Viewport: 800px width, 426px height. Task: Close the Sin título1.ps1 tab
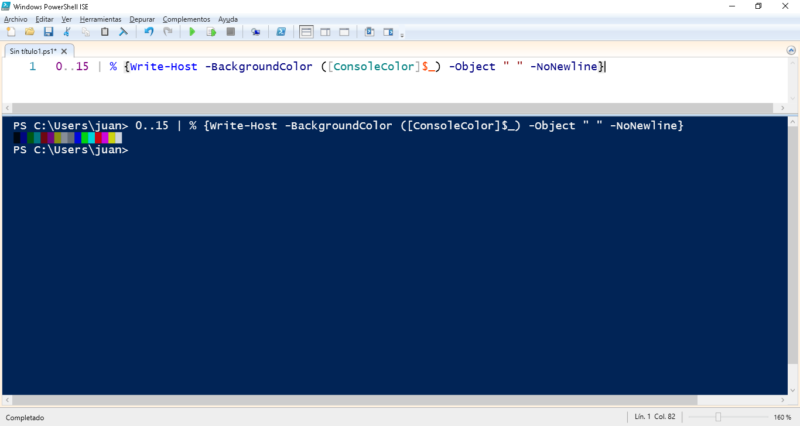pos(64,51)
